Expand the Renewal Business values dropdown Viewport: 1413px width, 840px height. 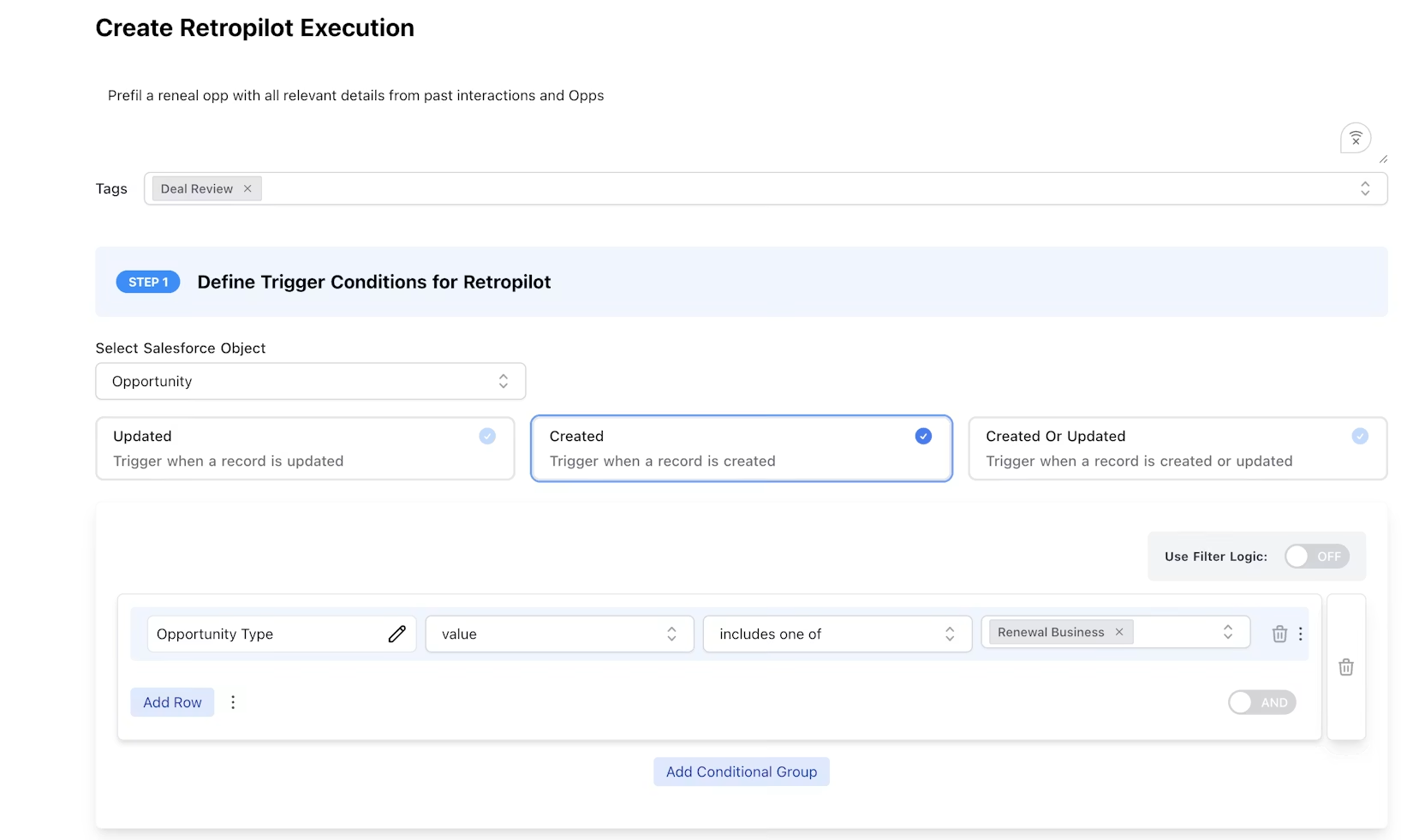coord(1228,632)
